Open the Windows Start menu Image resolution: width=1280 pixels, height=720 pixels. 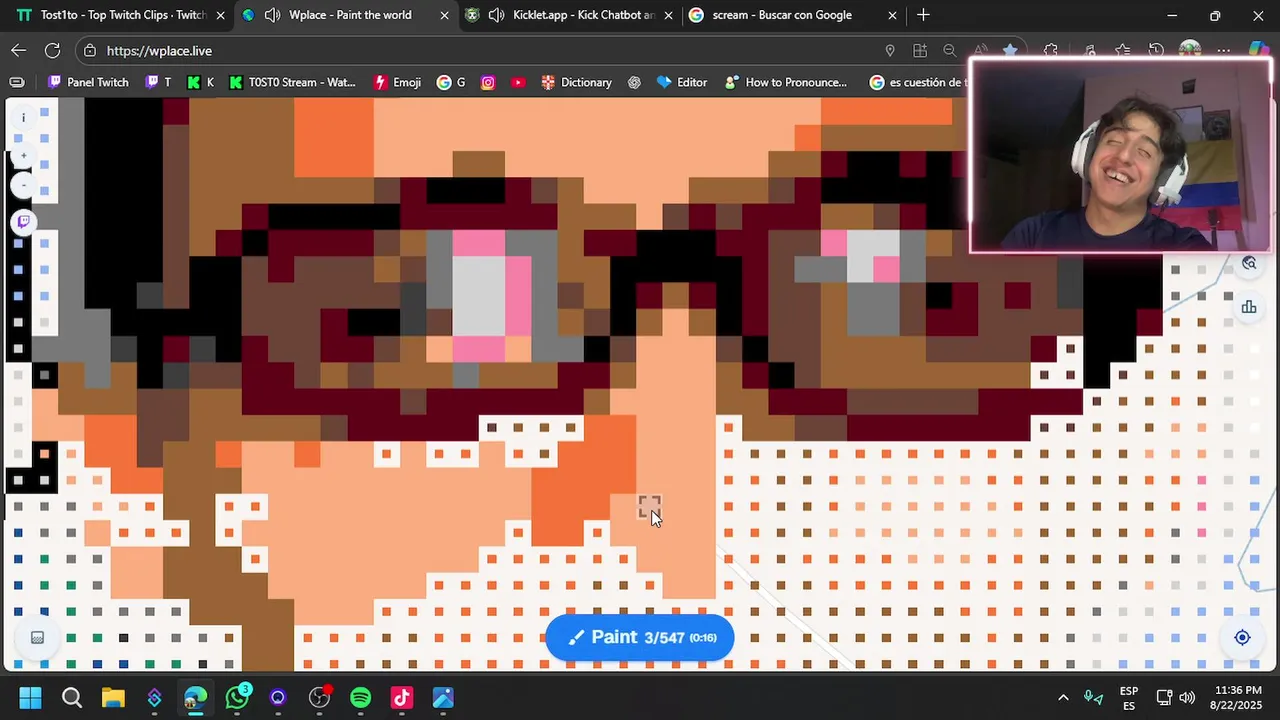(x=30, y=698)
